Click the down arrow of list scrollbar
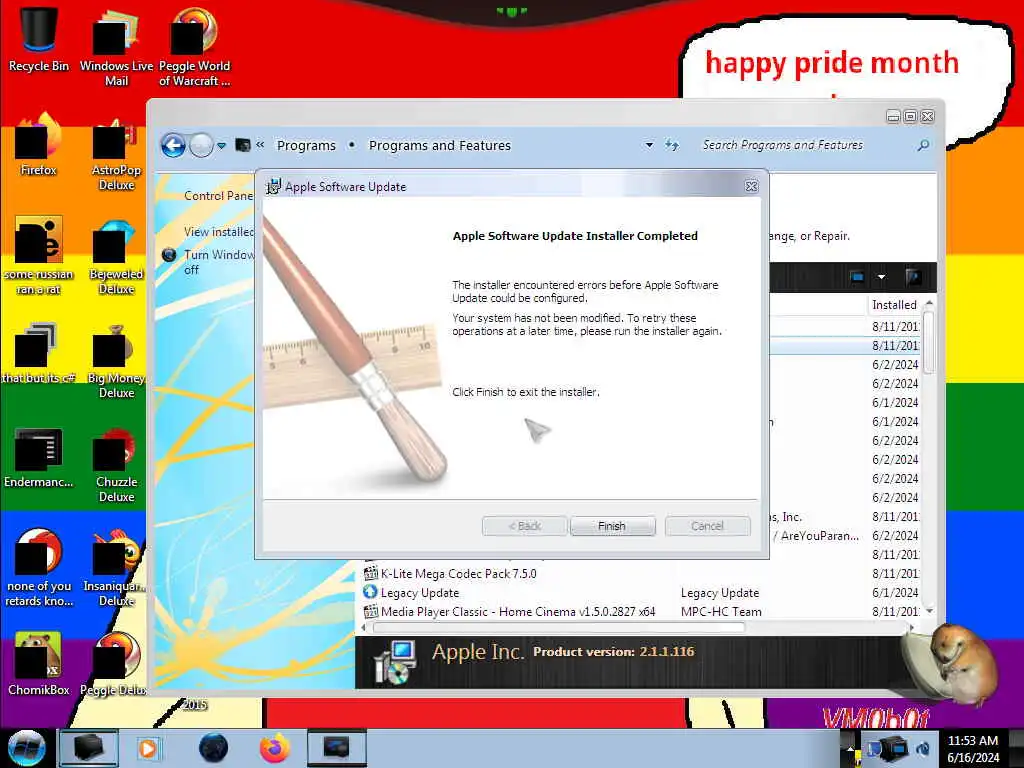1024x768 pixels. (x=929, y=611)
